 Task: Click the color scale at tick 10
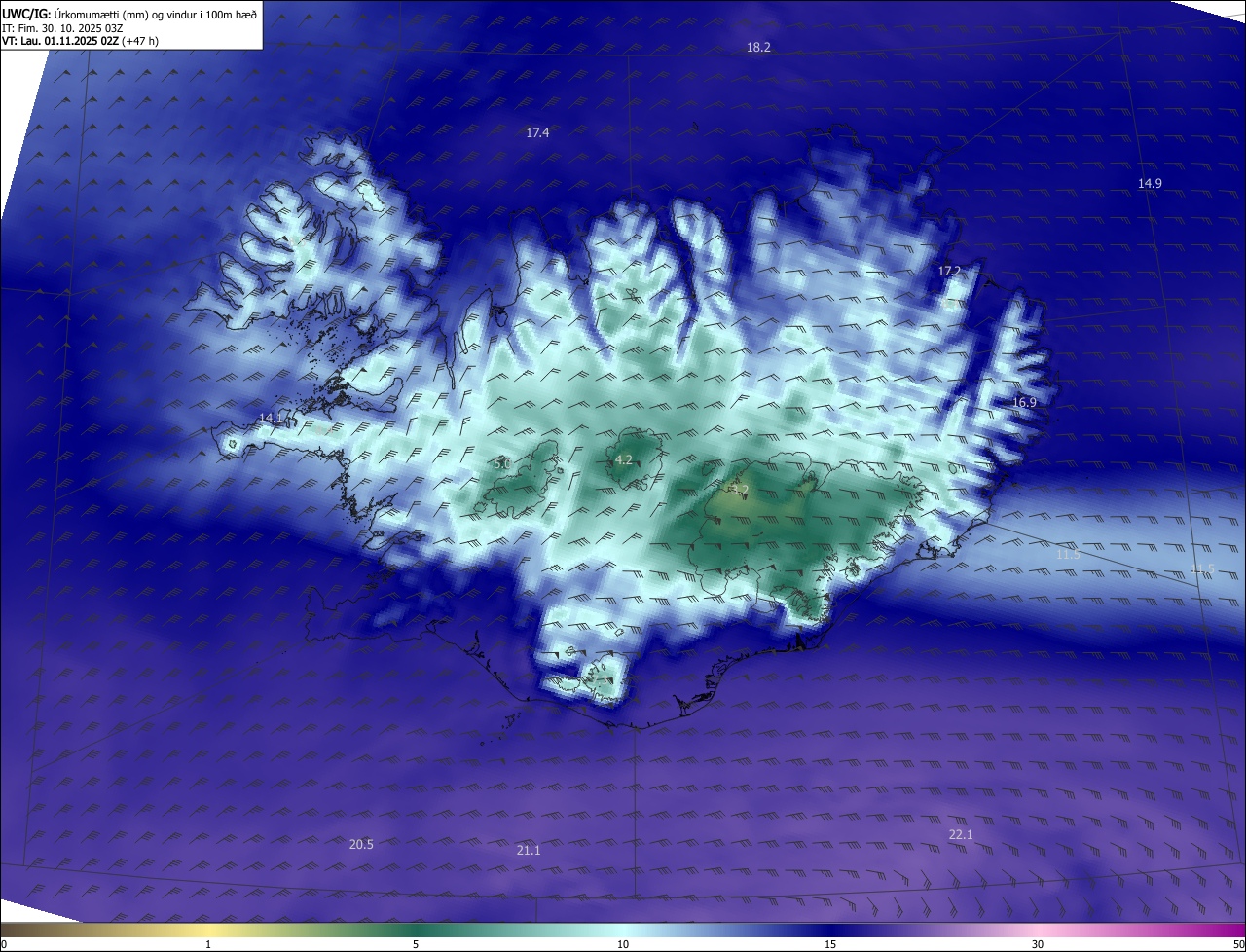(x=623, y=944)
